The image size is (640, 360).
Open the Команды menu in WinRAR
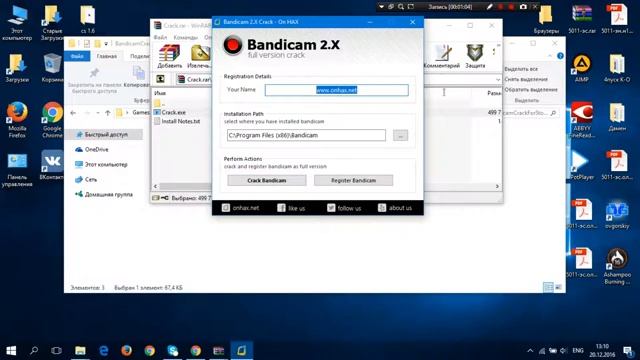pos(185,38)
